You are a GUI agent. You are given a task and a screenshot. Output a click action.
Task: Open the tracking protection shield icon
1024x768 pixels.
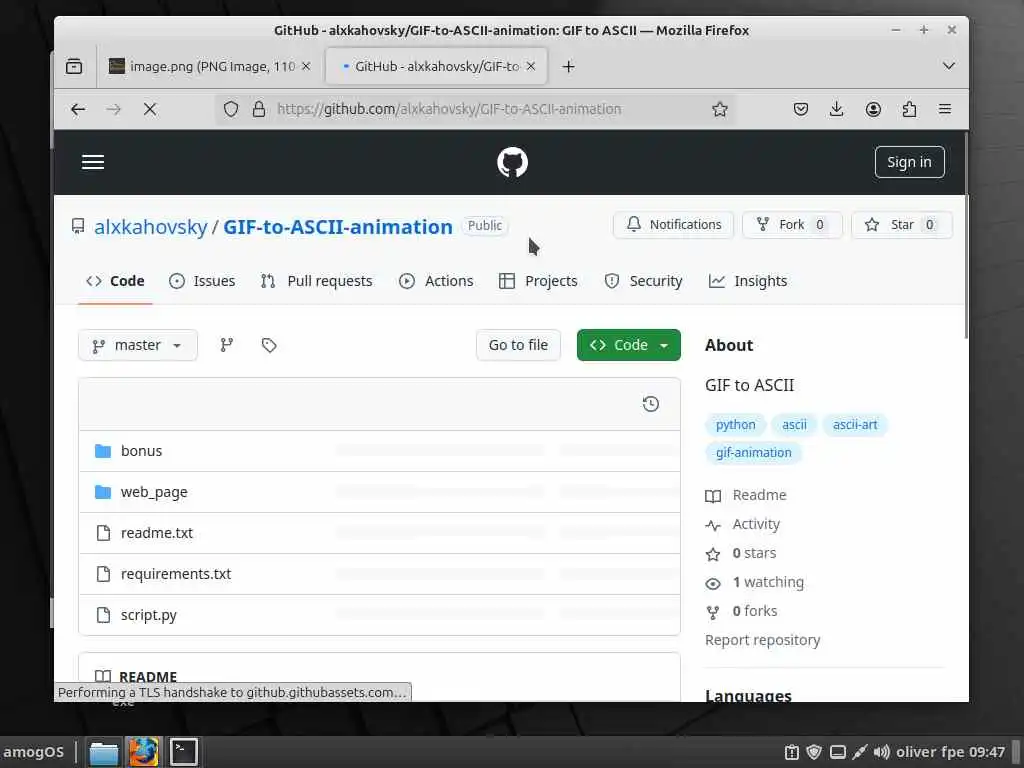click(231, 109)
